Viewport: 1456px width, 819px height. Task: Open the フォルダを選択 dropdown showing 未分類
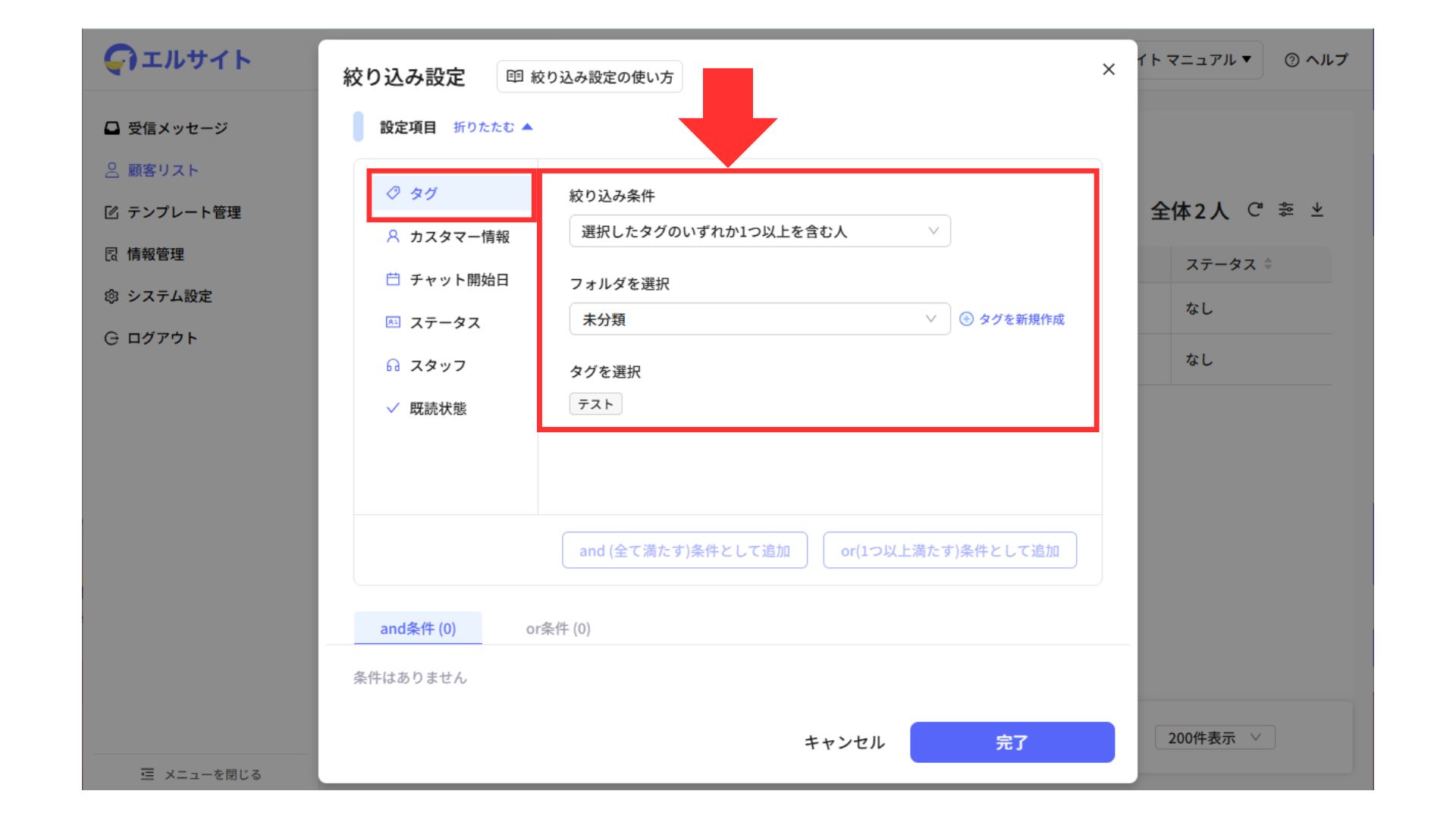click(759, 319)
